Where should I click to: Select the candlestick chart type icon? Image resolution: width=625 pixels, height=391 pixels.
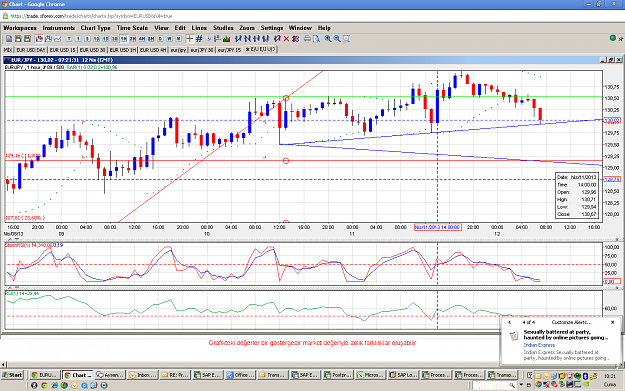[x=39, y=39]
